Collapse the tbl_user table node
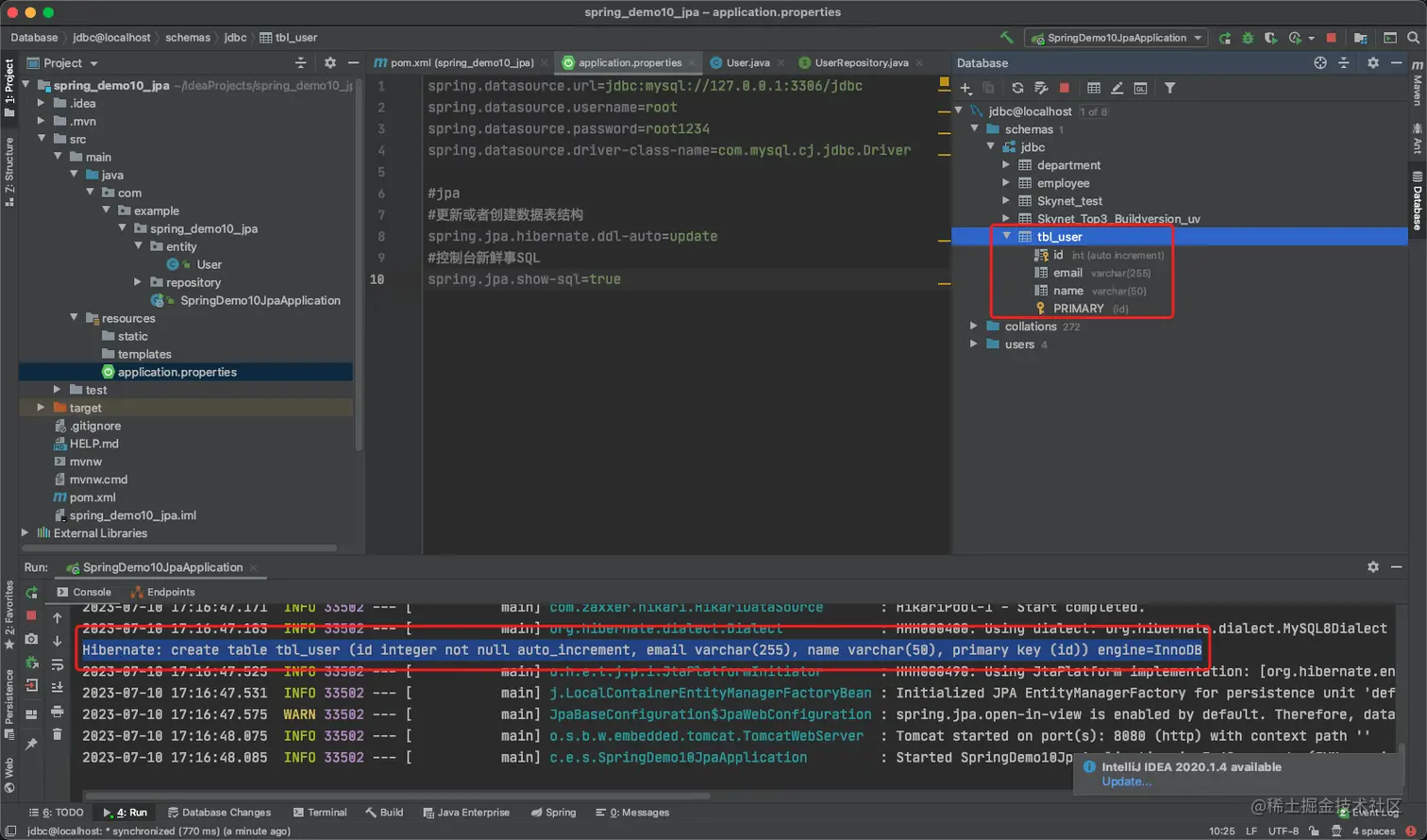 coord(1006,237)
